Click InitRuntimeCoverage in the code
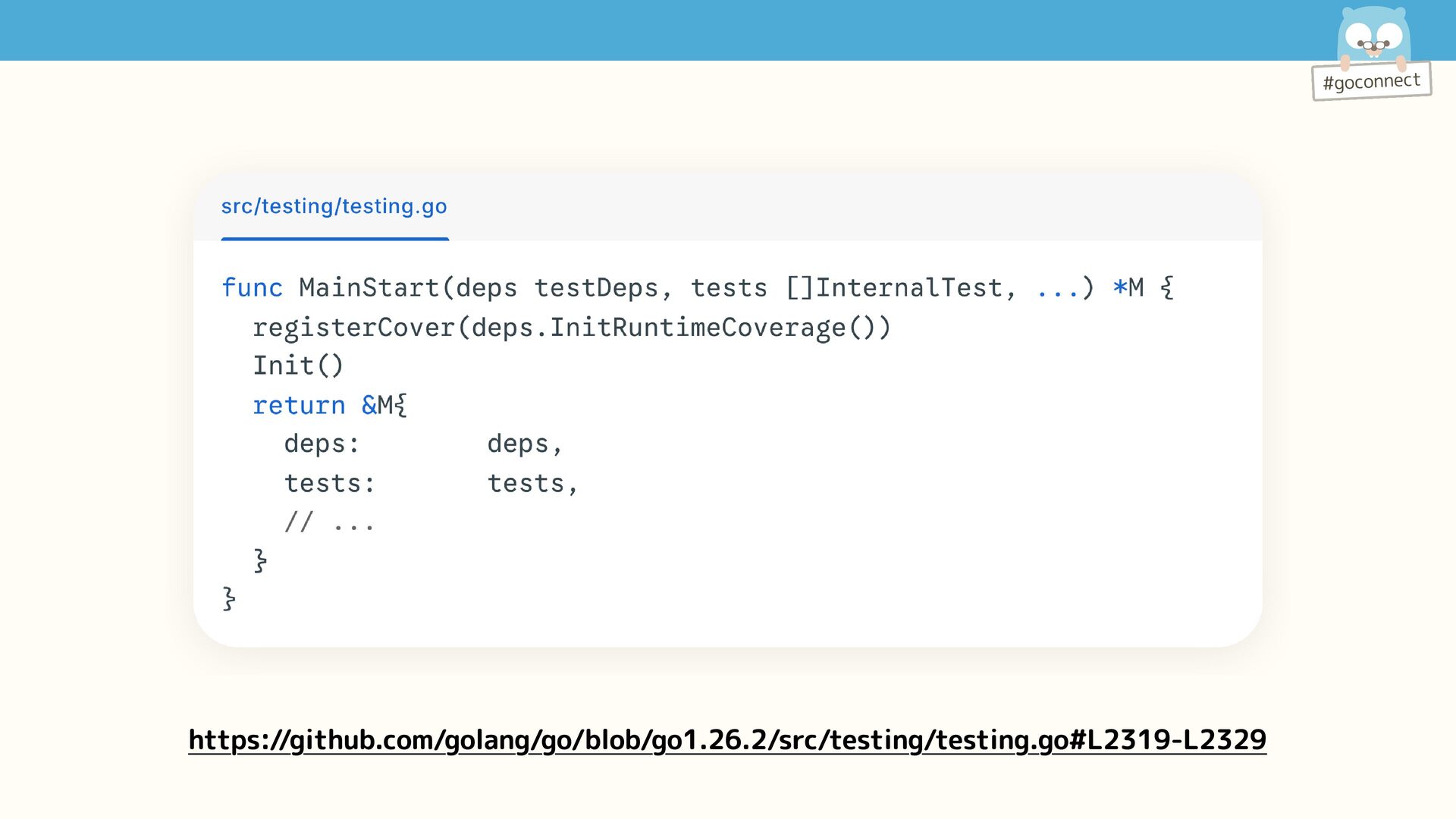Viewport: 1456px width, 819px height. [x=698, y=328]
